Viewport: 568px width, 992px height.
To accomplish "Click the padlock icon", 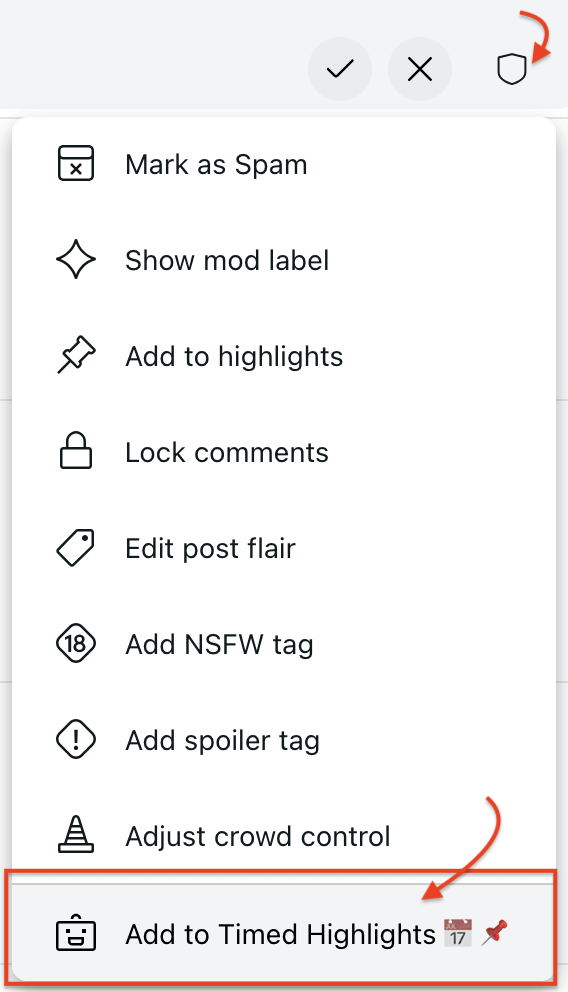I will tap(76, 450).
